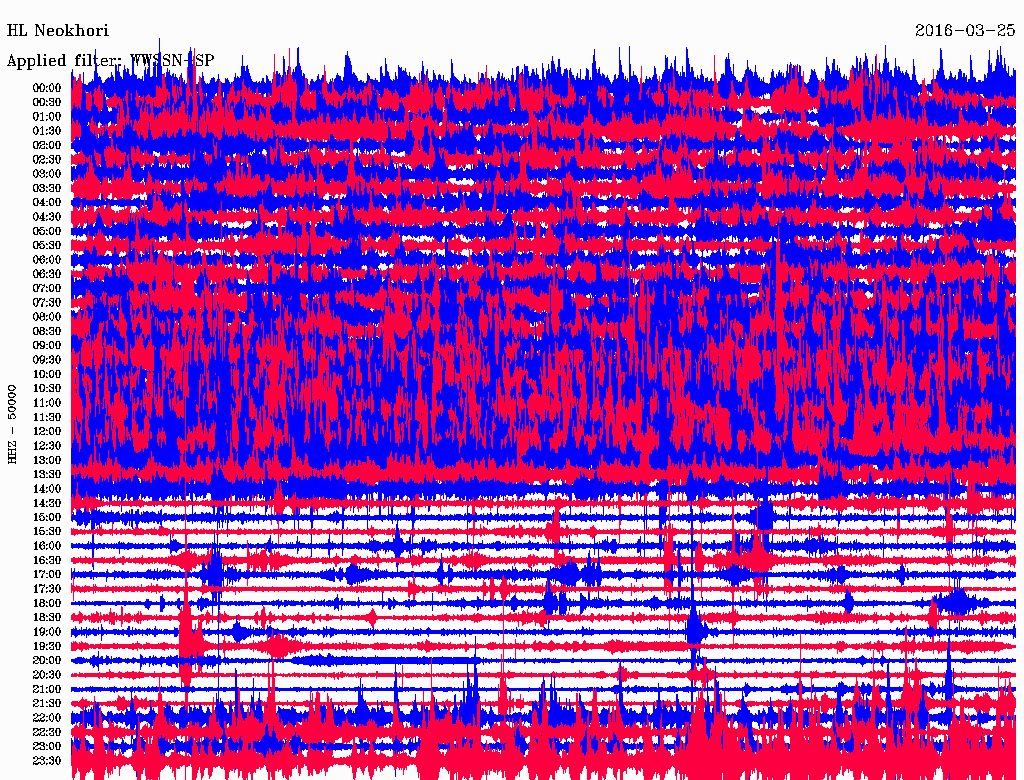Select the 16:00 time label
1024x780 pixels.
tap(47, 546)
